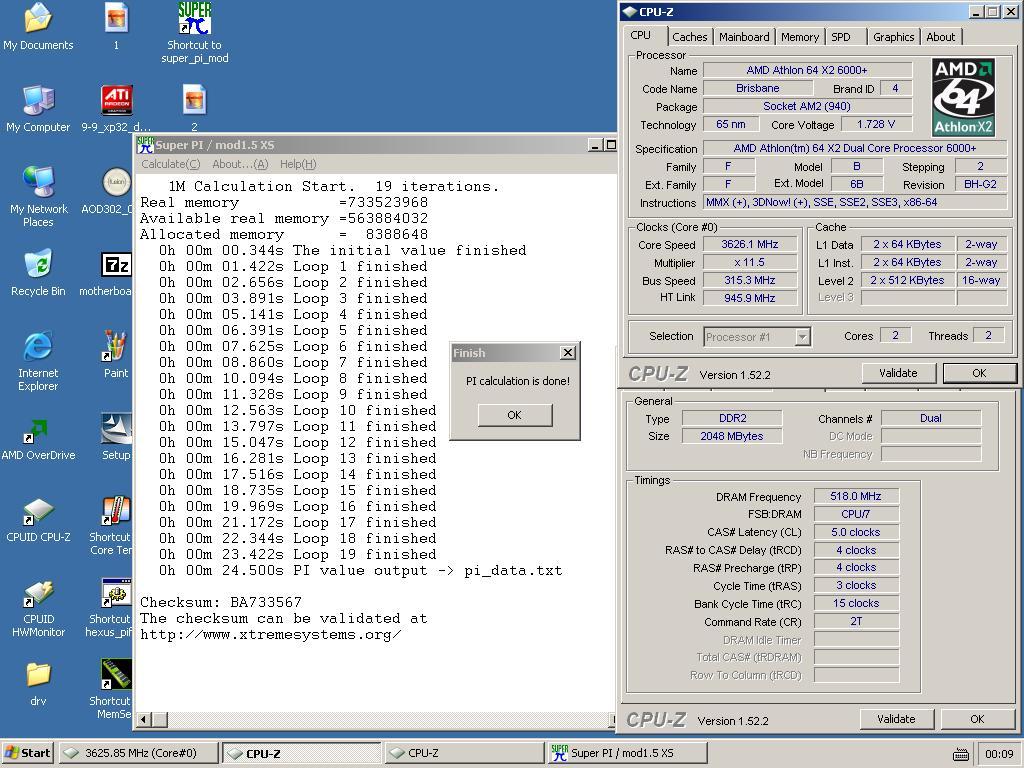
Task: Click Validate in the upper CPU-Z window
Action: 898,373
